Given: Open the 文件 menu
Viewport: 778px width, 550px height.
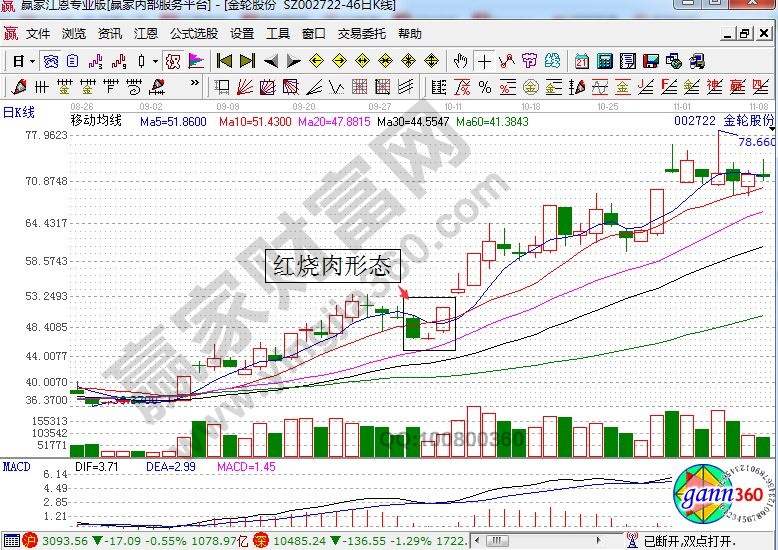Looking at the screenshot, I should 38,34.
